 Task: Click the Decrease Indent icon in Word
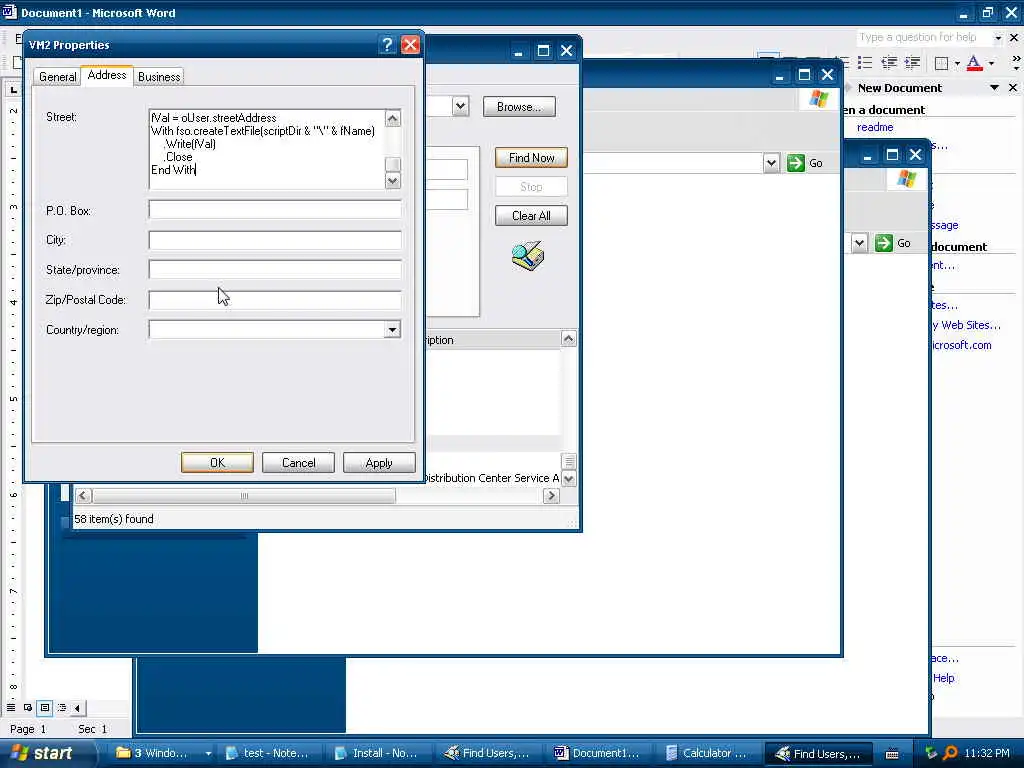pos(889,63)
